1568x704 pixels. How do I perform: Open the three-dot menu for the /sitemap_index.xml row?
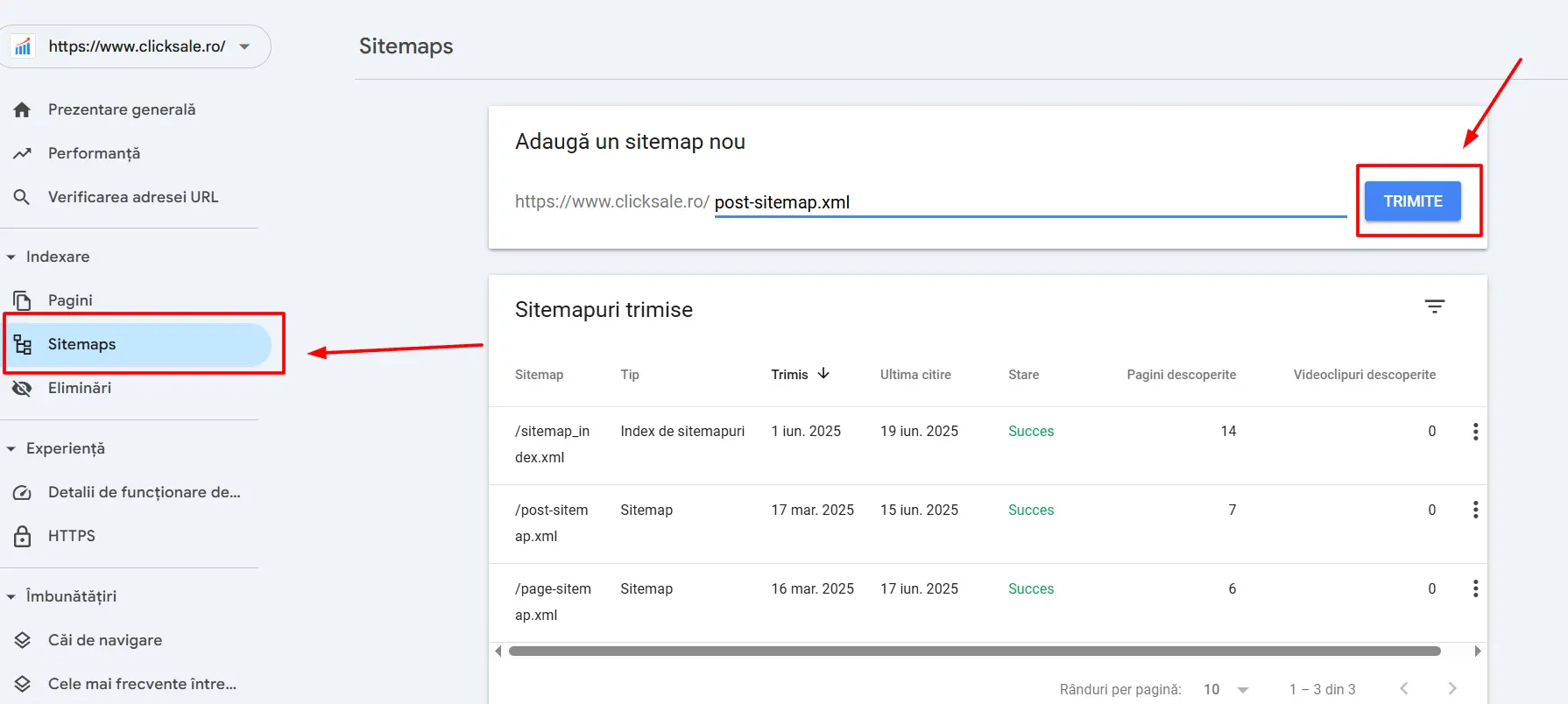coord(1475,432)
